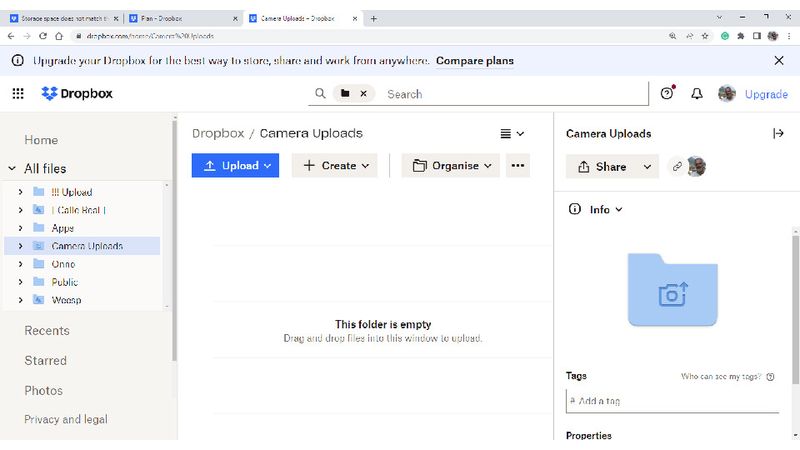Select Public folder in tree

(x=64, y=282)
